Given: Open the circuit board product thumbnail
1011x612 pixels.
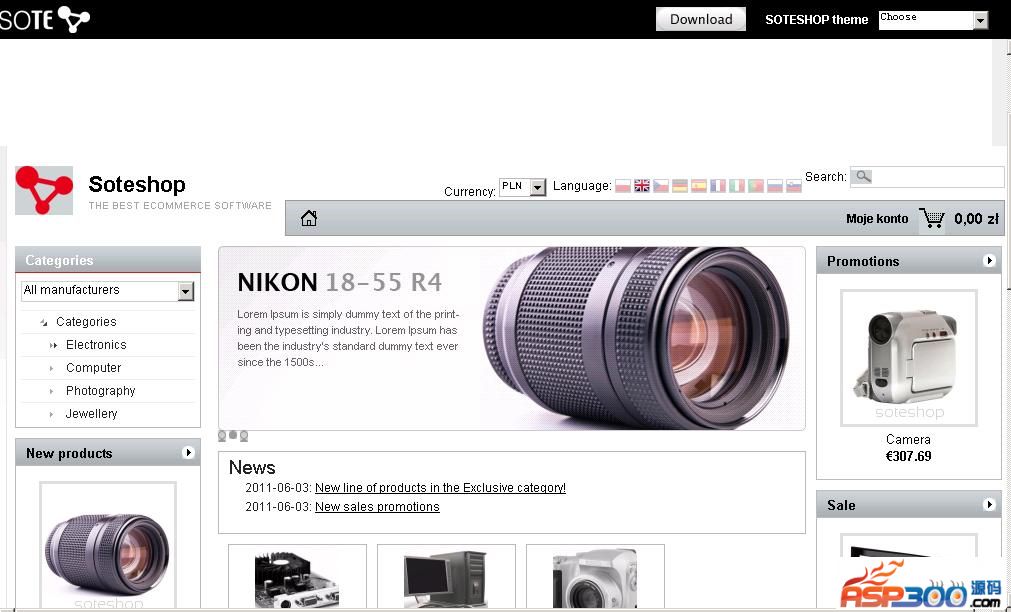Looking at the screenshot, I should (x=297, y=577).
